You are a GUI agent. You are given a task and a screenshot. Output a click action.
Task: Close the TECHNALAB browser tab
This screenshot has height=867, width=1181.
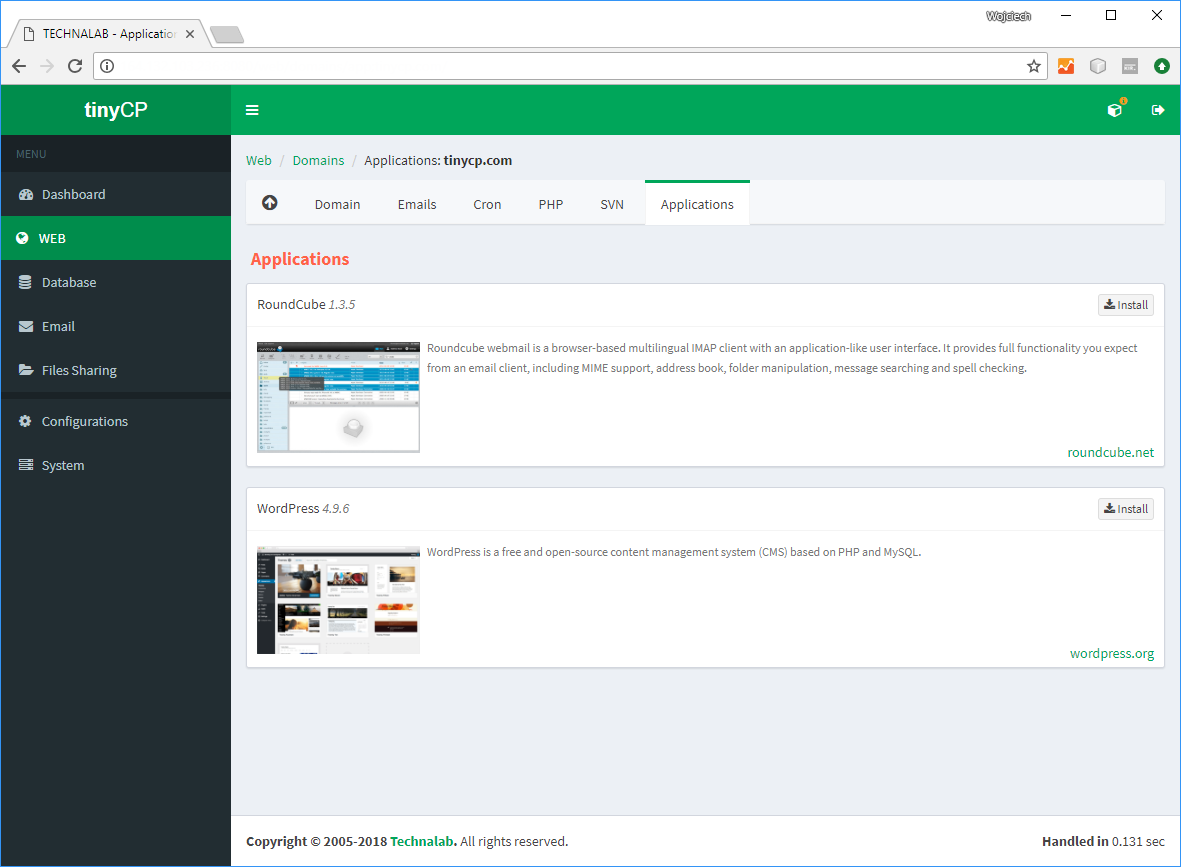[x=190, y=34]
